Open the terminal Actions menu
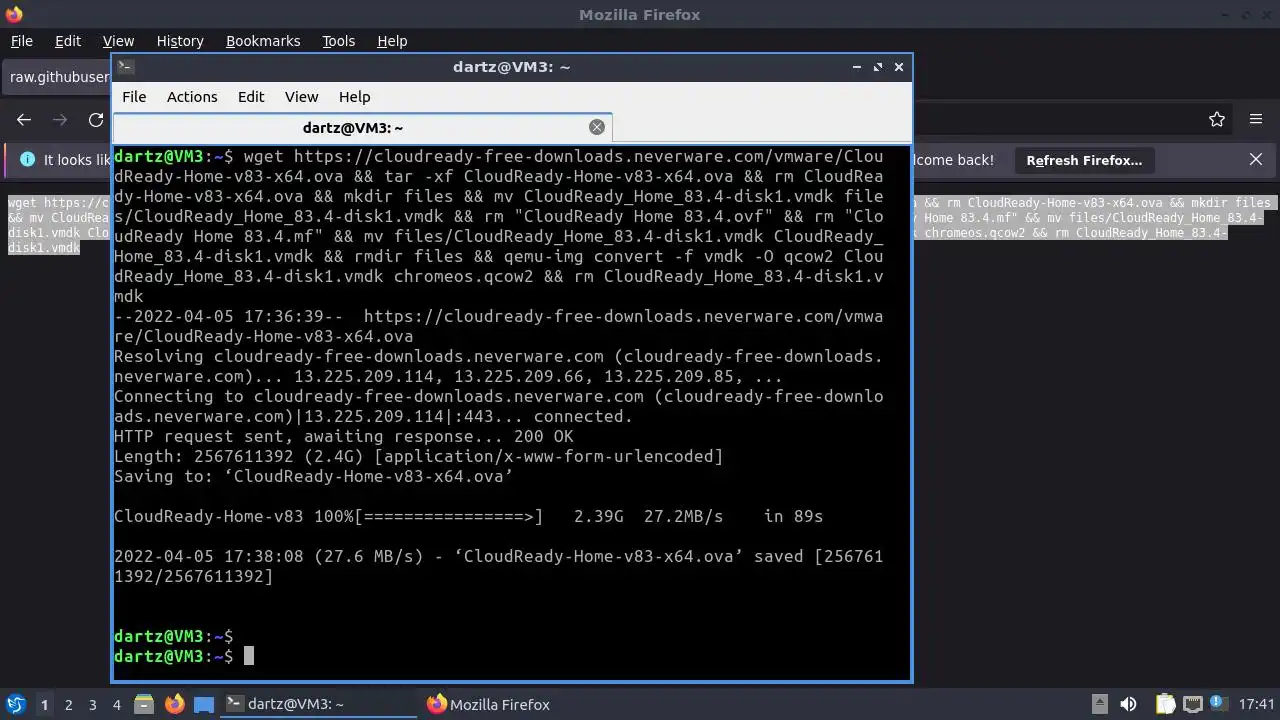Image resolution: width=1280 pixels, height=720 pixels. [192, 97]
